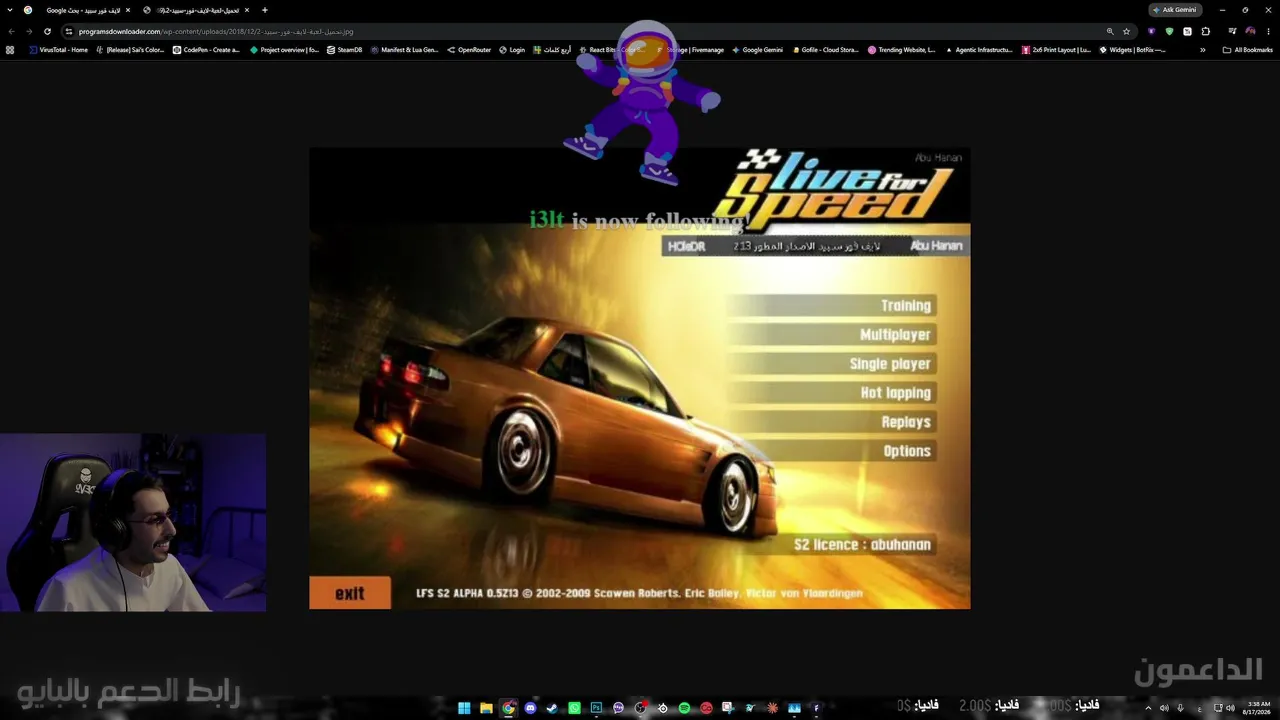Click the orange "exit" label in the image

350,593
